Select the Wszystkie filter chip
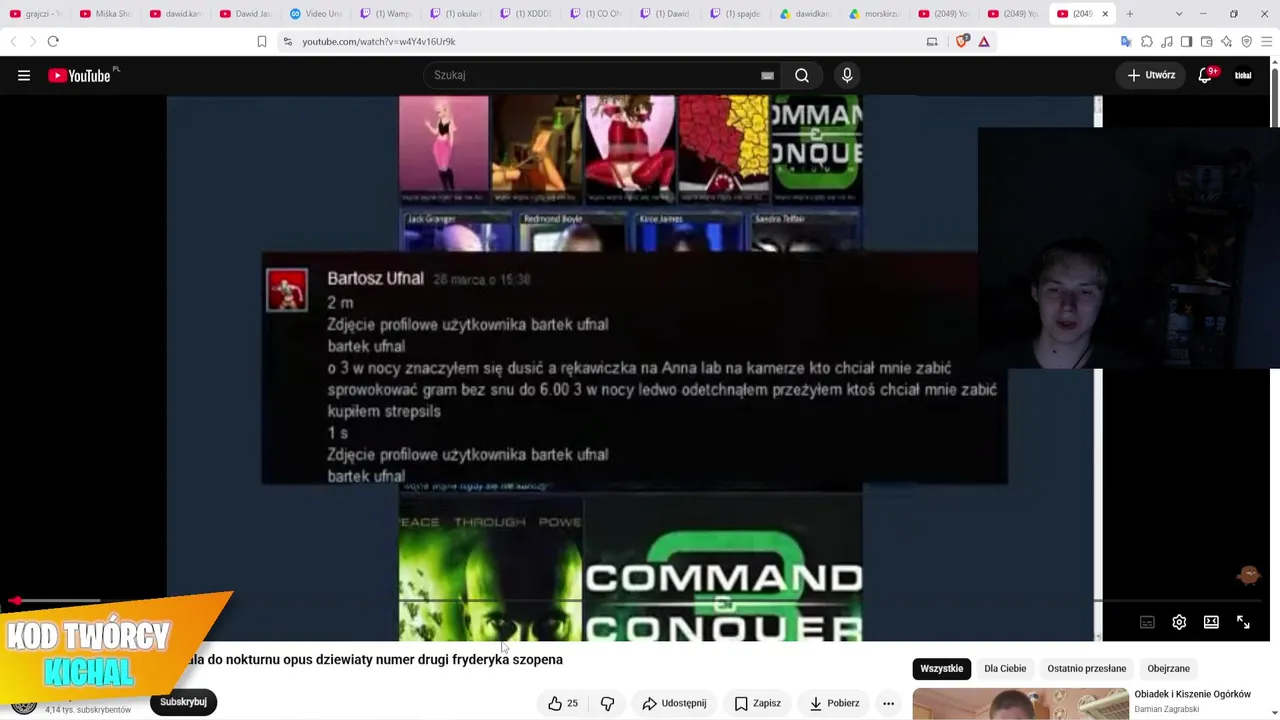Image resolution: width=1280 pixels, height=720 pixels. coord(941,669)
